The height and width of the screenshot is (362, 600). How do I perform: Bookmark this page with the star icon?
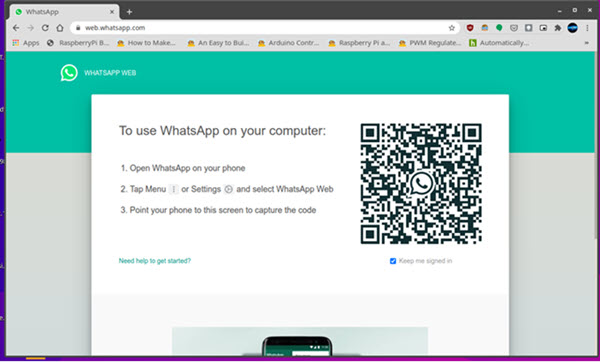[452, 28]
